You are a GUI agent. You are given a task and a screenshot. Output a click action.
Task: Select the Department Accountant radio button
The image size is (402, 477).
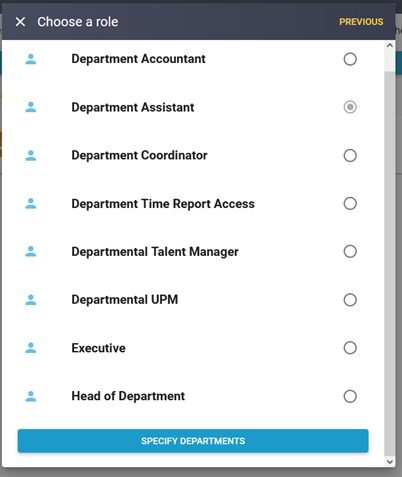tap(350, 59)
